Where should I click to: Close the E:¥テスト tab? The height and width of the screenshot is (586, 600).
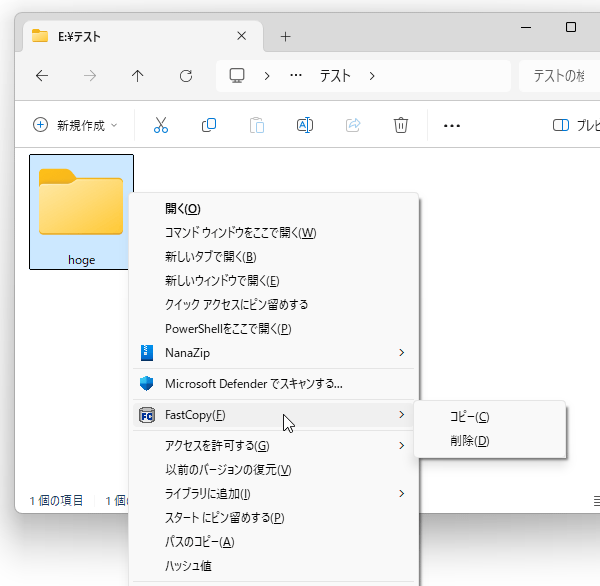click(x=241, y=36)
